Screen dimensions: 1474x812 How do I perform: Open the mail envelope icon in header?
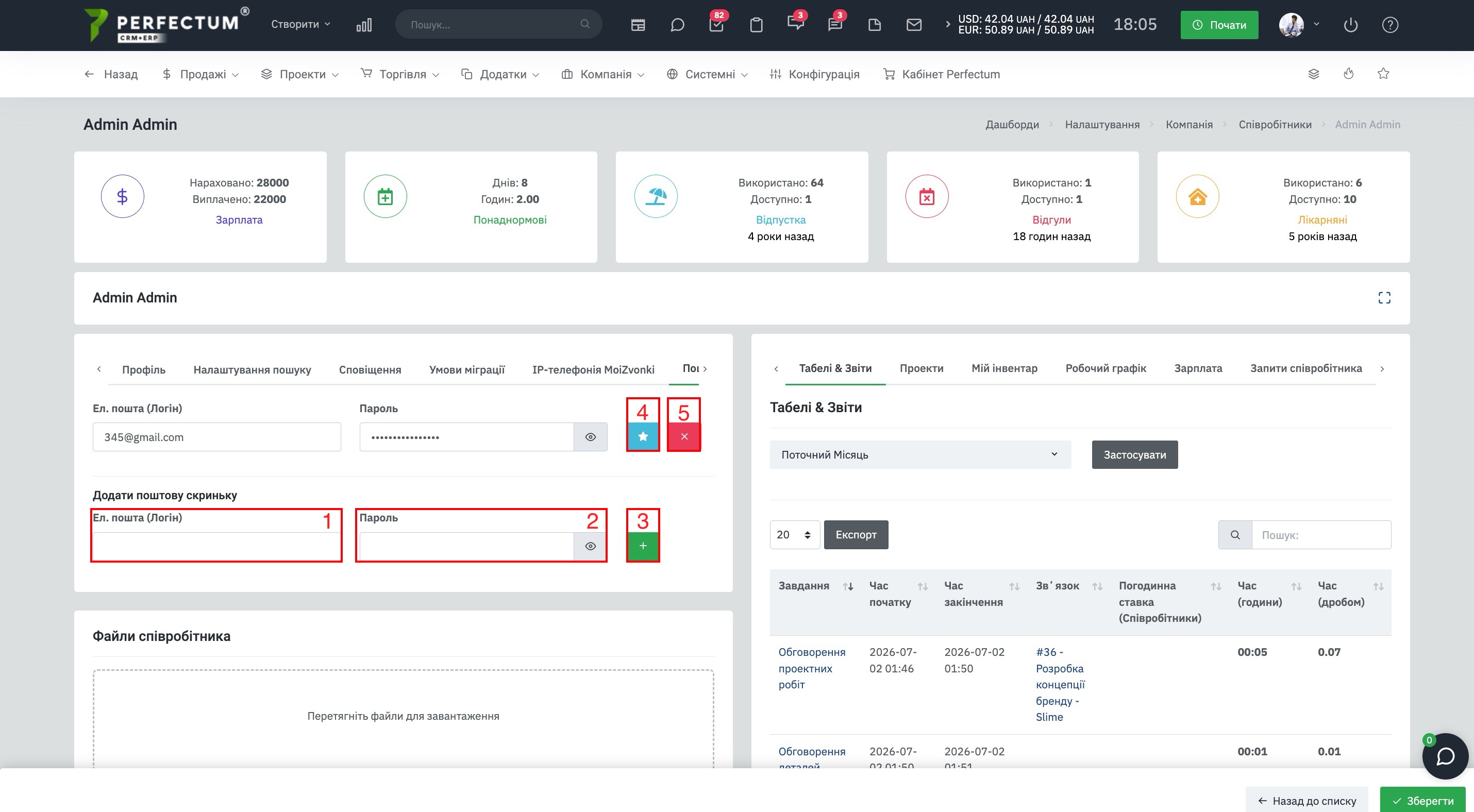coord(914,25)
